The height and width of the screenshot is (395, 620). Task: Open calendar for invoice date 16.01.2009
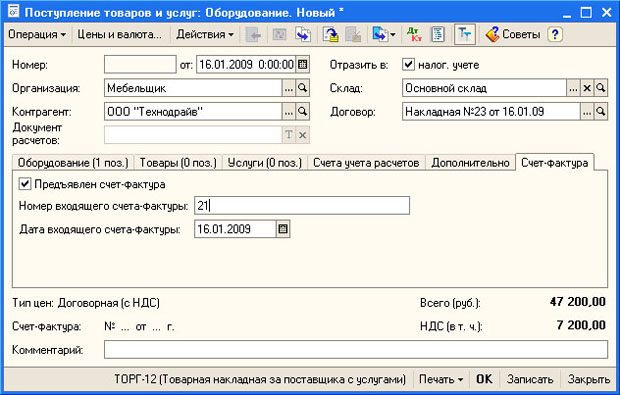[283, 229]
